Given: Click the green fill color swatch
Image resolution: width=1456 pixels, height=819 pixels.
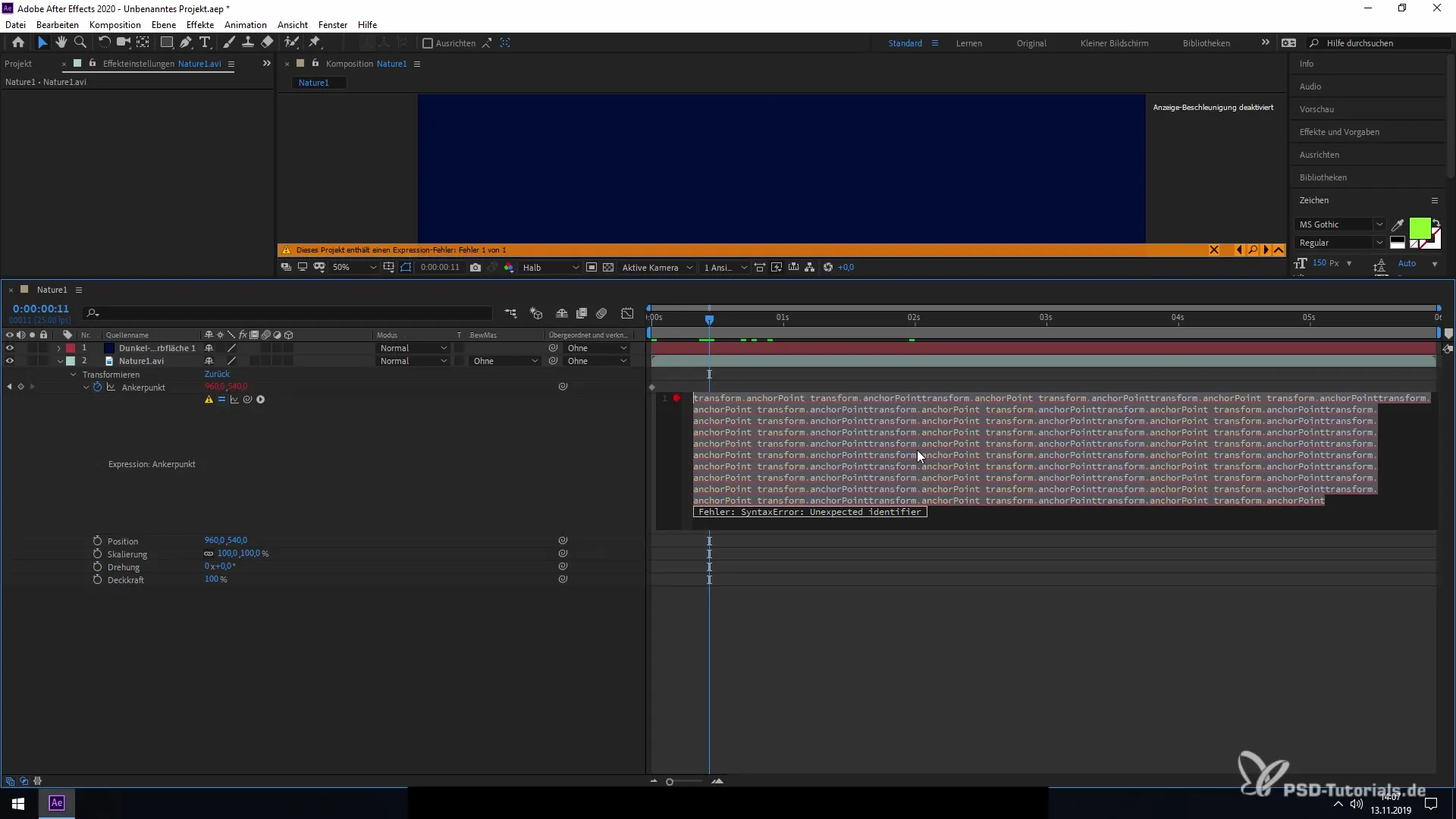Looking at the screenshot, I should [x=1420, y=228].
